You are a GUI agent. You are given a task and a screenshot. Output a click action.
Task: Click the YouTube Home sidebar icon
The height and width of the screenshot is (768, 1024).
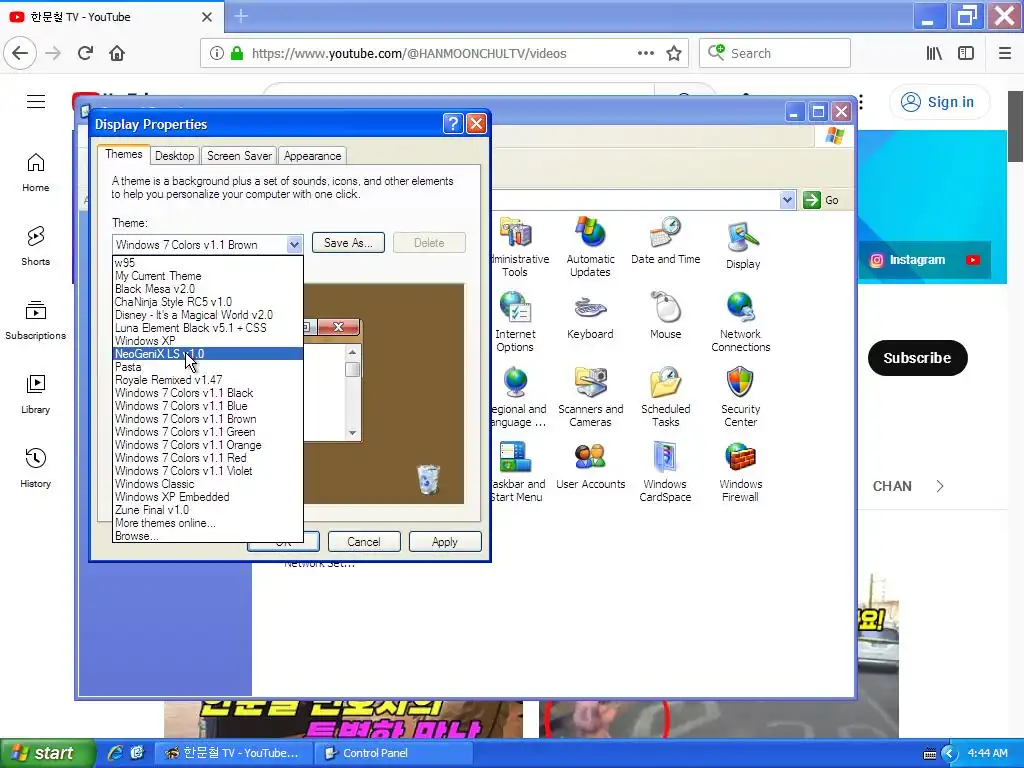[36, 172]
